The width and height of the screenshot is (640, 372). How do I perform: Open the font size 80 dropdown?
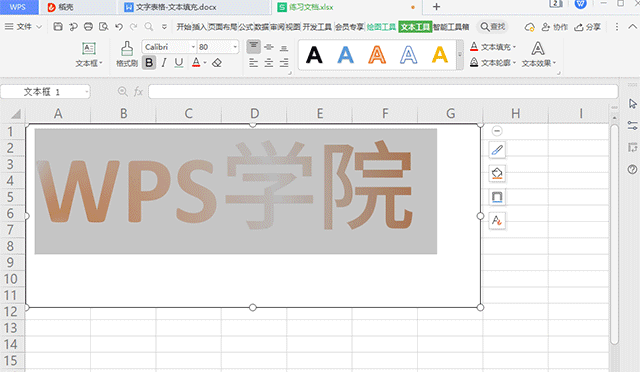(x=235, y=47)
